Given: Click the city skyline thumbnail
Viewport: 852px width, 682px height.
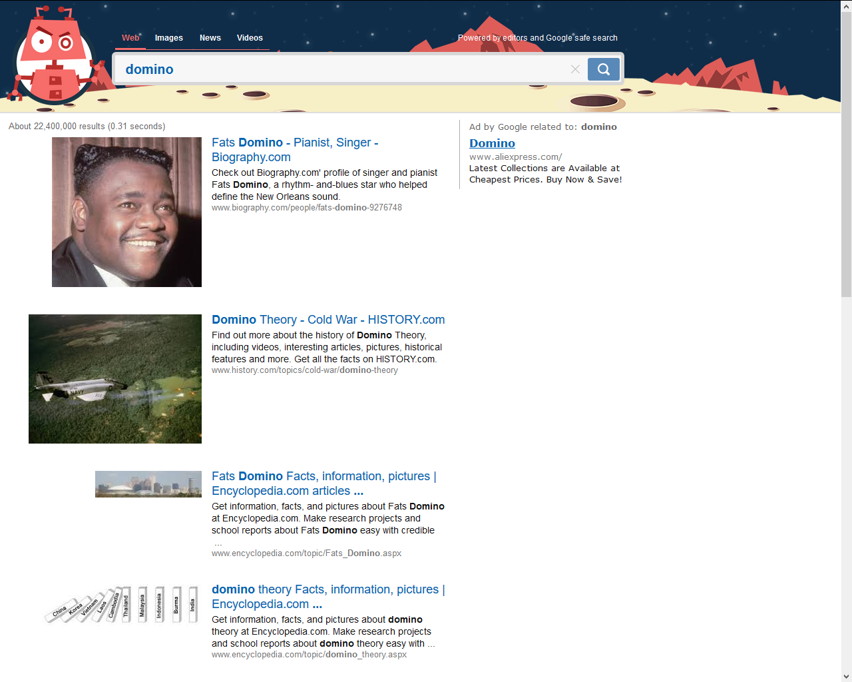Looking at the screenshot, I should pos(148,484).
